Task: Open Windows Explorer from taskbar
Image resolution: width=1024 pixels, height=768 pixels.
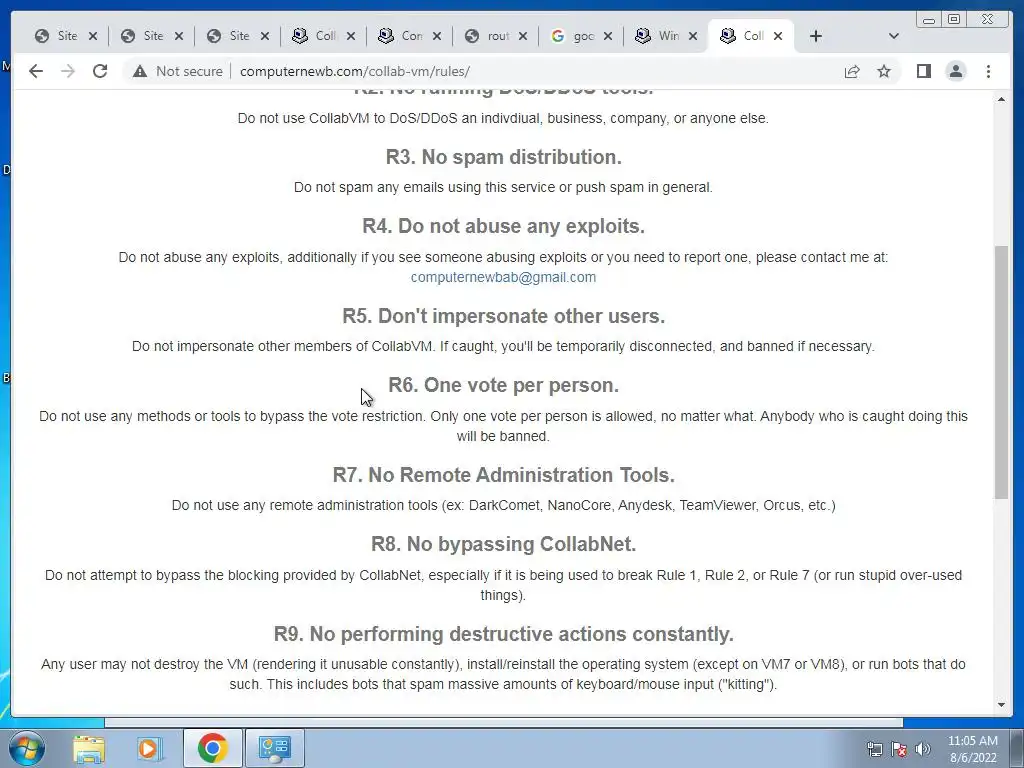Action: point(89,748)
